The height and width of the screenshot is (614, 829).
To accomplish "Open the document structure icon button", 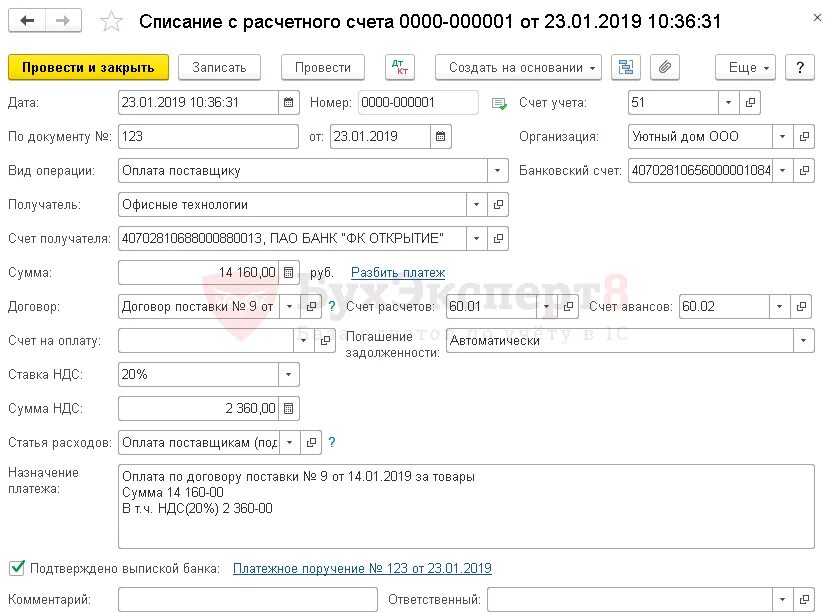I will tap(625, 67).
